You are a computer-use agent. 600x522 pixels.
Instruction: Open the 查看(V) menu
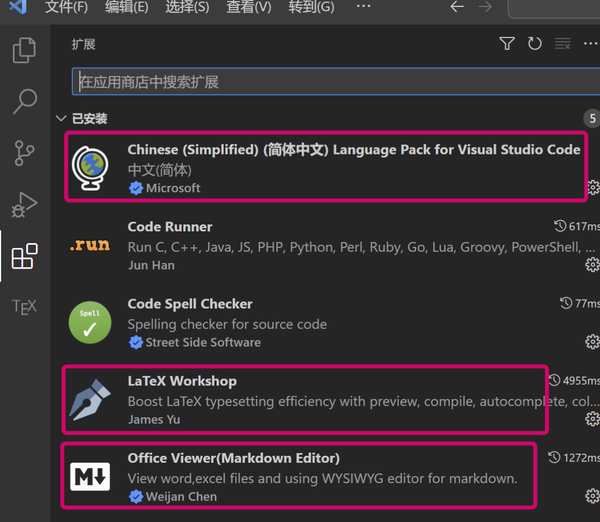pyautogui.click(x=249, y=7)
